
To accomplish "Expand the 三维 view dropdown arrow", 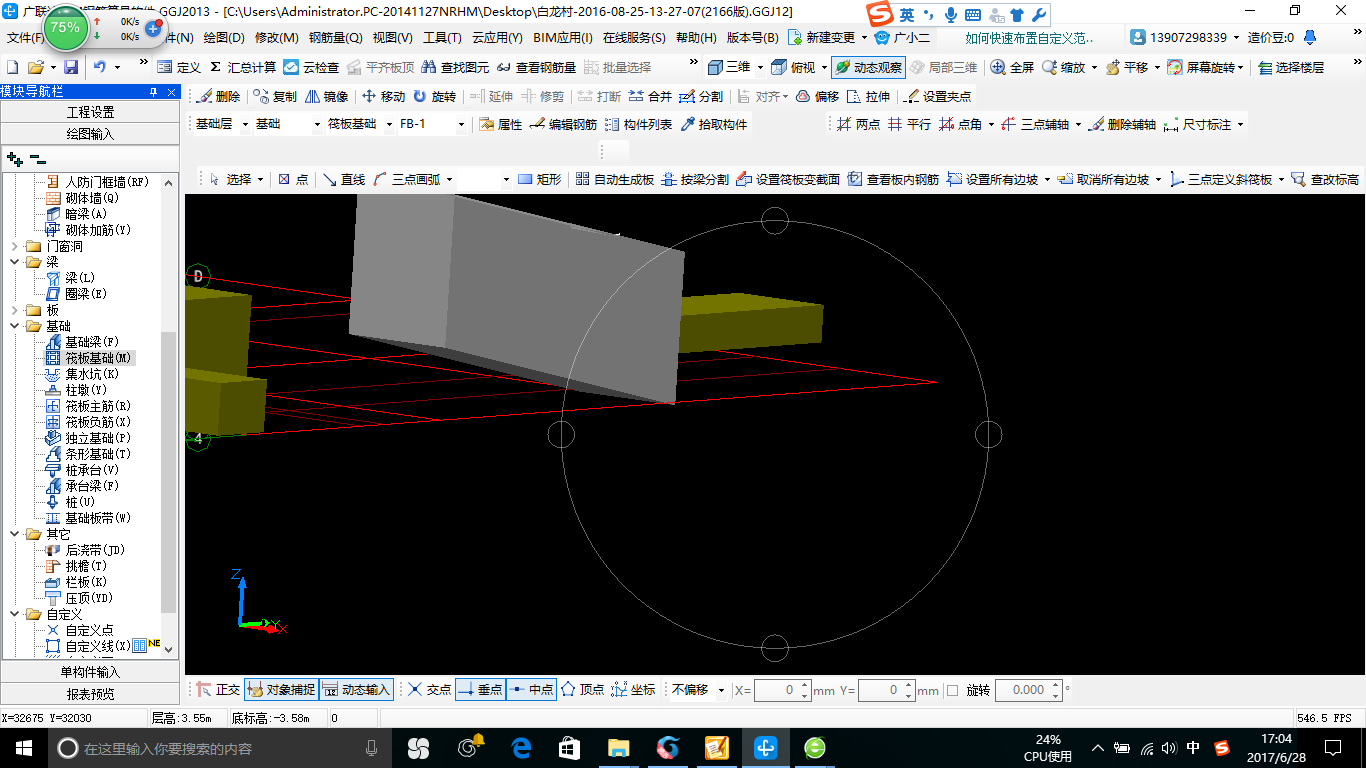I will coord(760,67).
